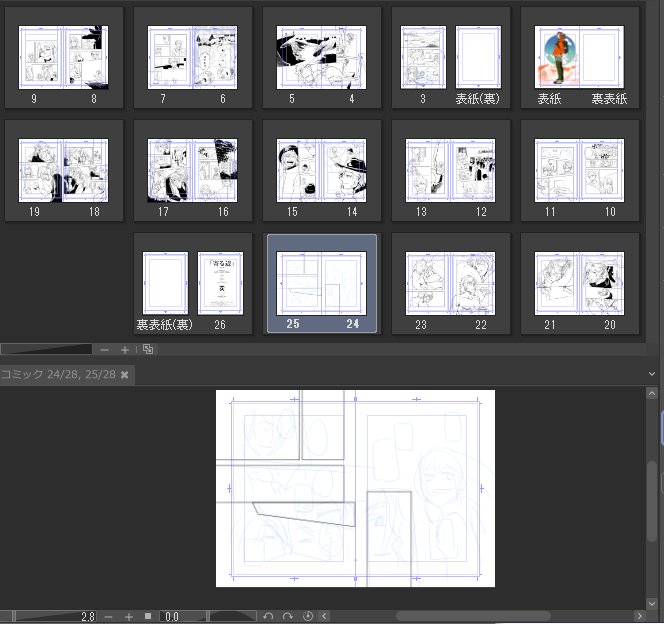The image size is (664, 624).
Task: Click the 裏表紙 label text
Action: click(609, 99)
